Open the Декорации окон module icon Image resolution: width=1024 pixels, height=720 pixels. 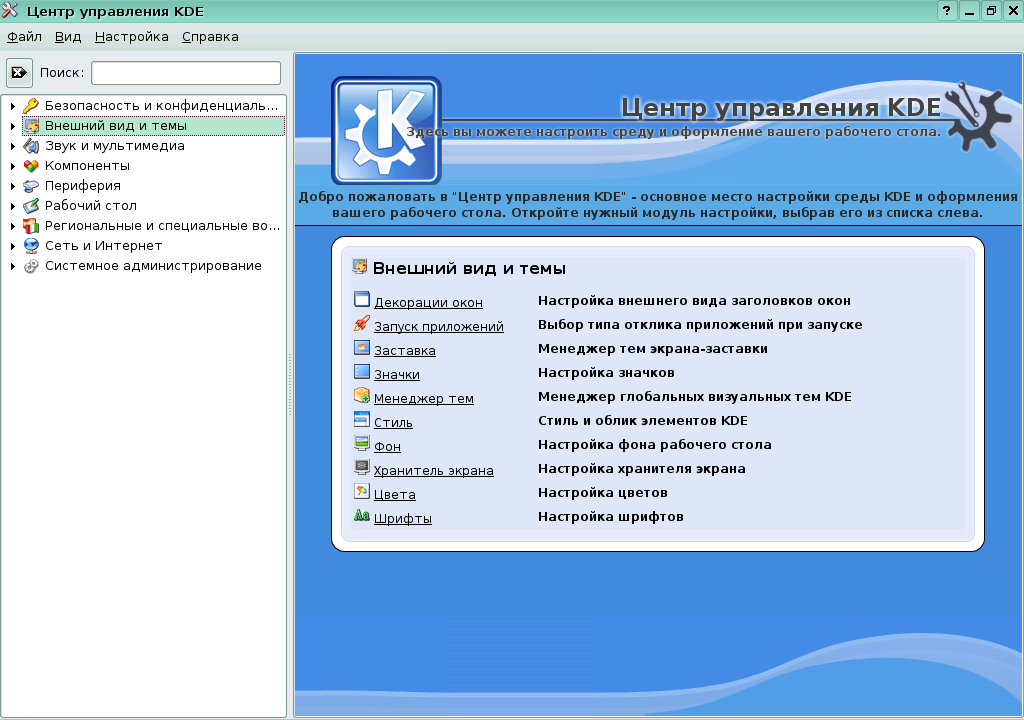[x=360, y=298]
